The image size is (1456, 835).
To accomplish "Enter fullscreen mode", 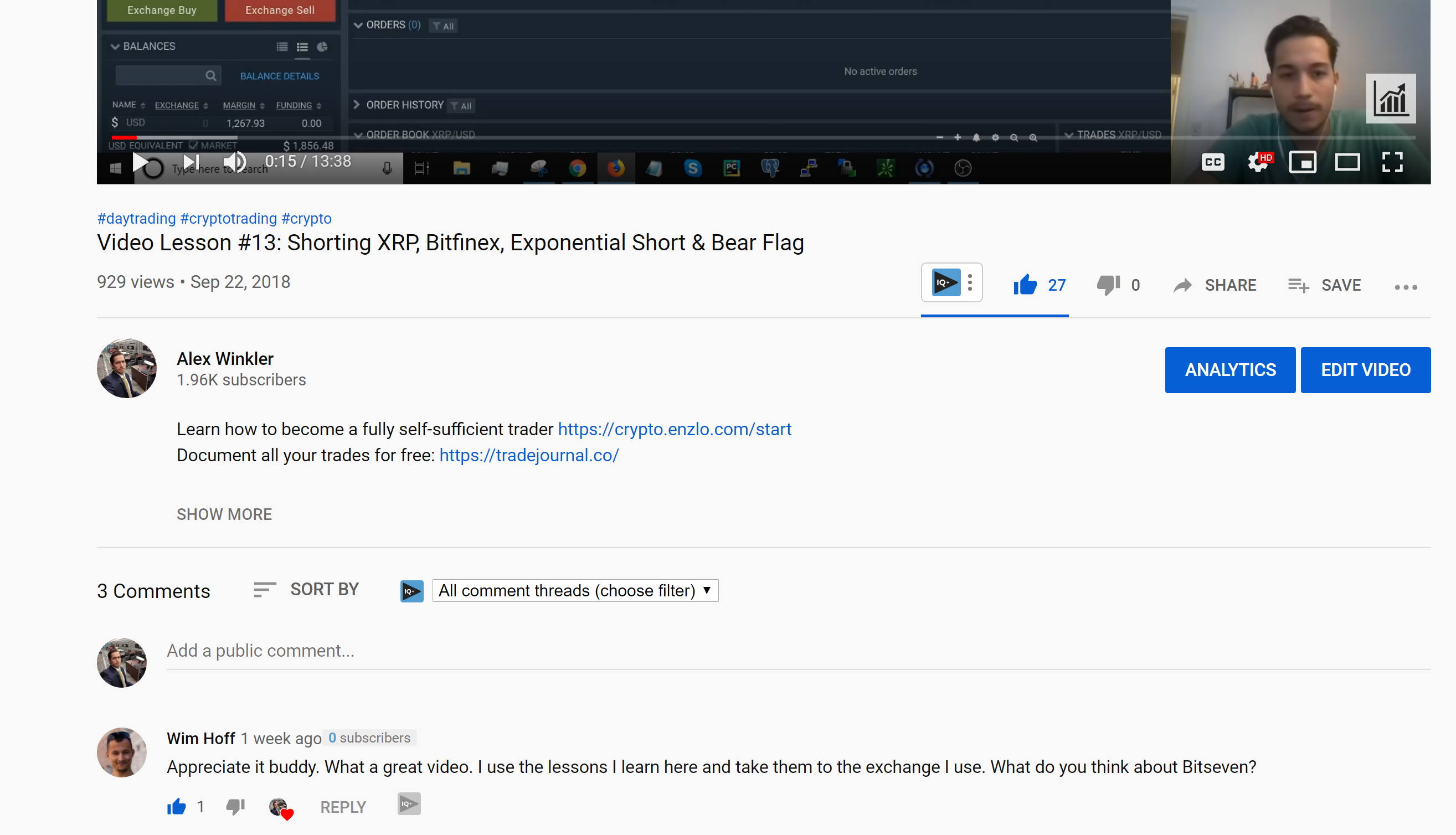I will [1392, 162].
